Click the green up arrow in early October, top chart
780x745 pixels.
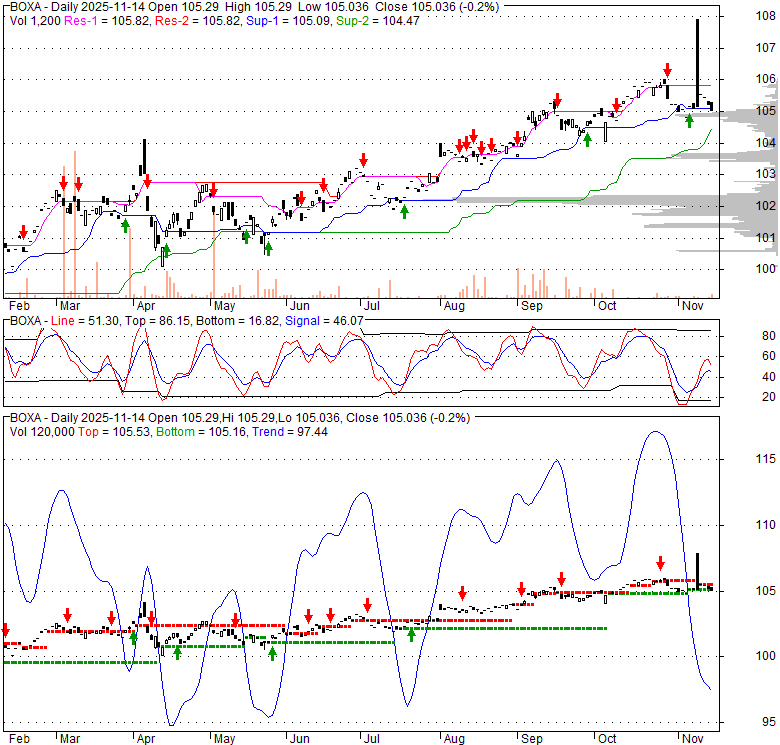587,138
